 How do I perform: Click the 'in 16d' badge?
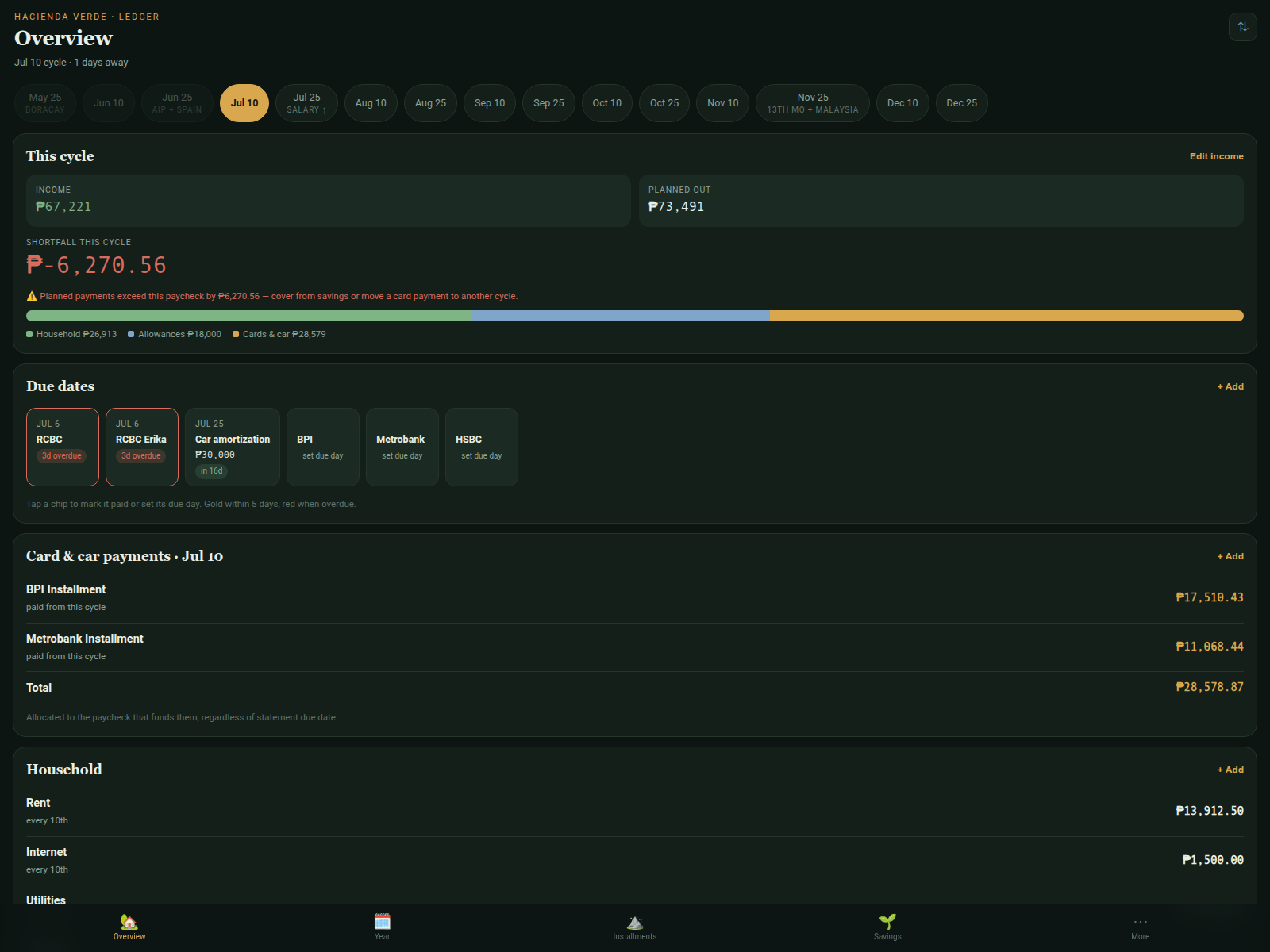211,471
